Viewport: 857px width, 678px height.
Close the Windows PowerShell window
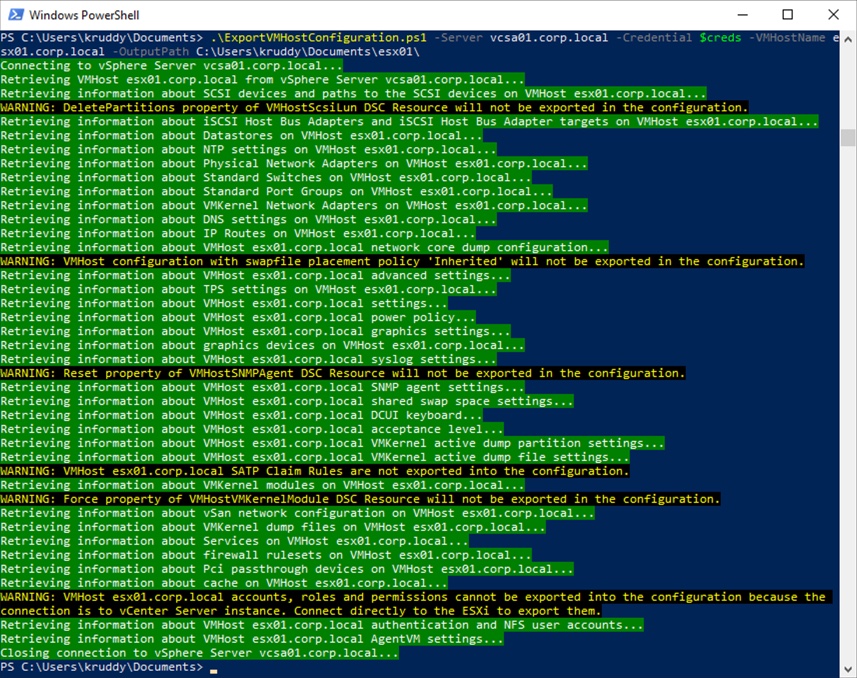tap(833, 15)
